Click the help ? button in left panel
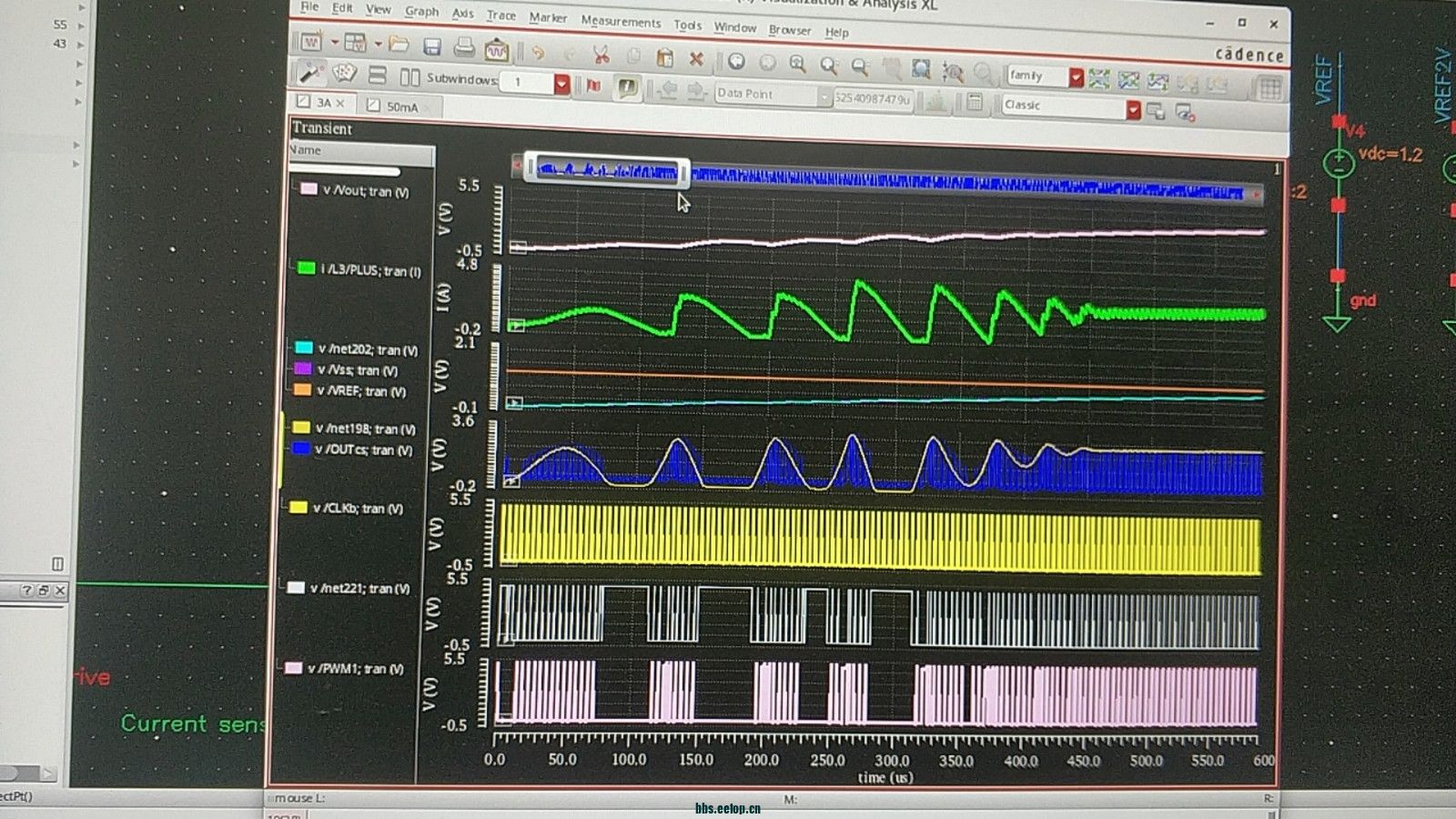 click(x=26, y=591)
